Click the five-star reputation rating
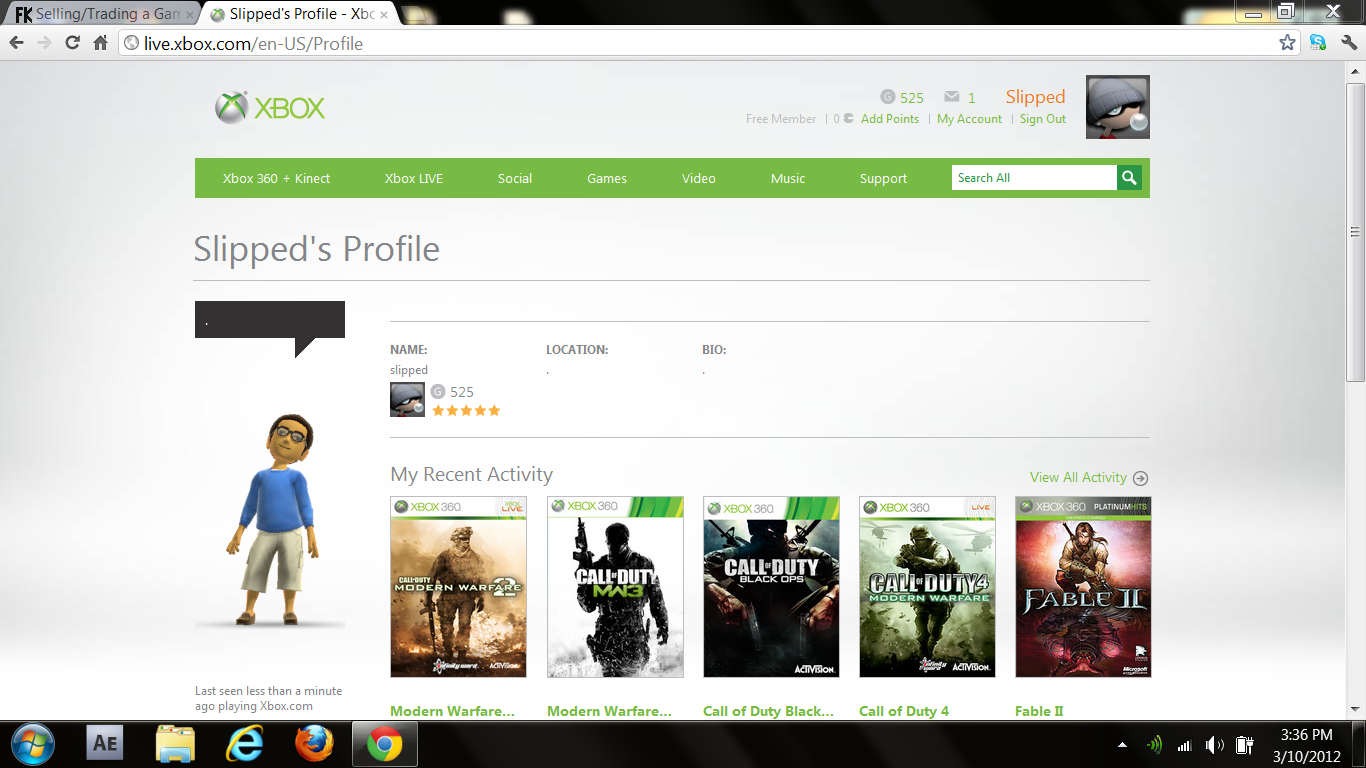This screenshot has width=1366, height=768. click(x=466, y=411)
